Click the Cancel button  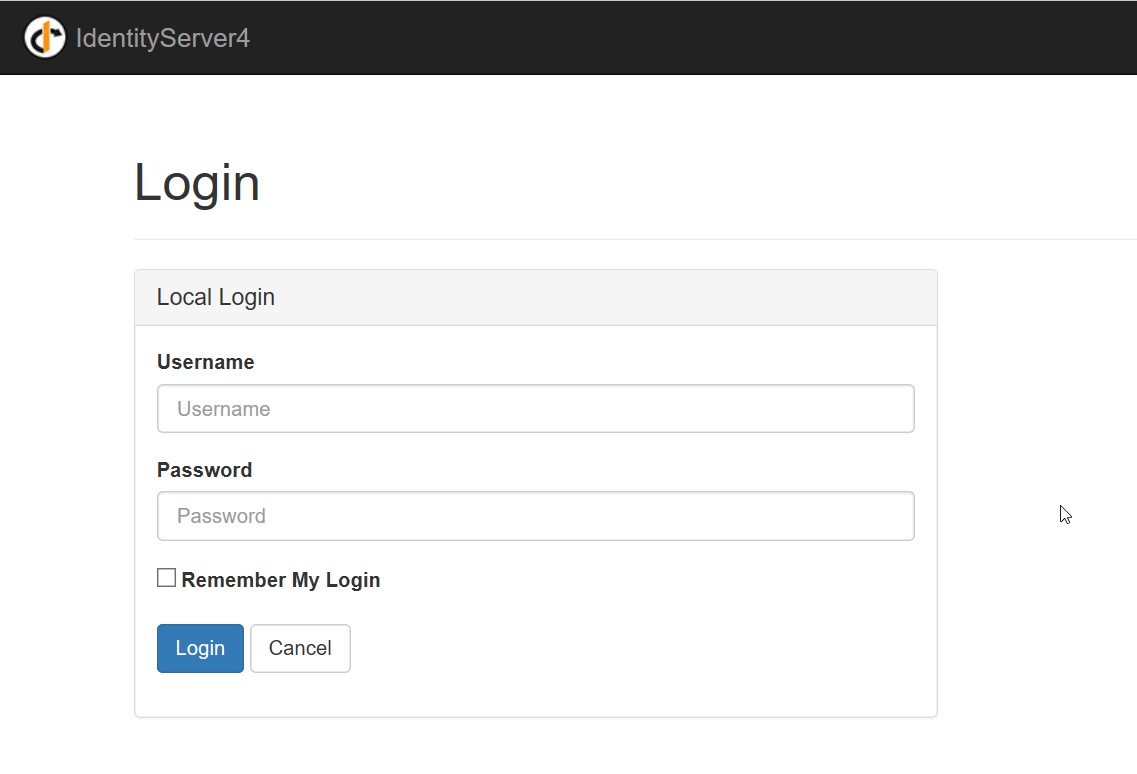coord(300,648)
